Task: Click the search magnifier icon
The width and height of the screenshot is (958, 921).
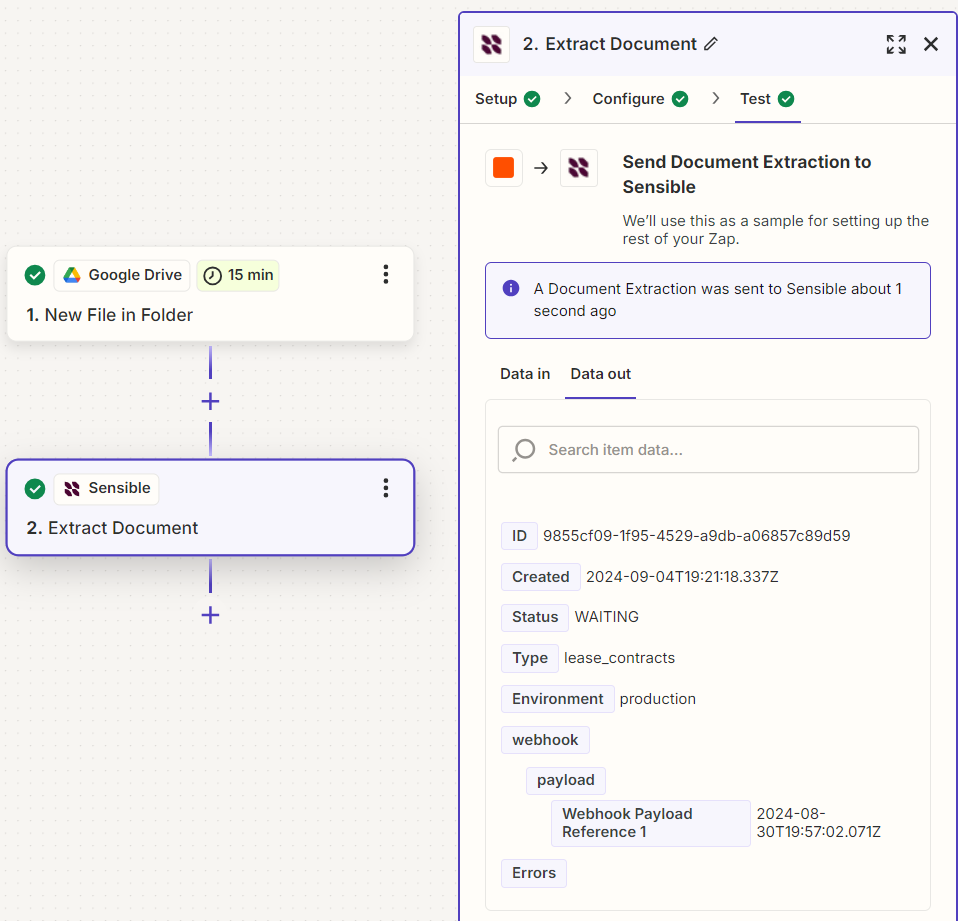Action: (524, 450)
